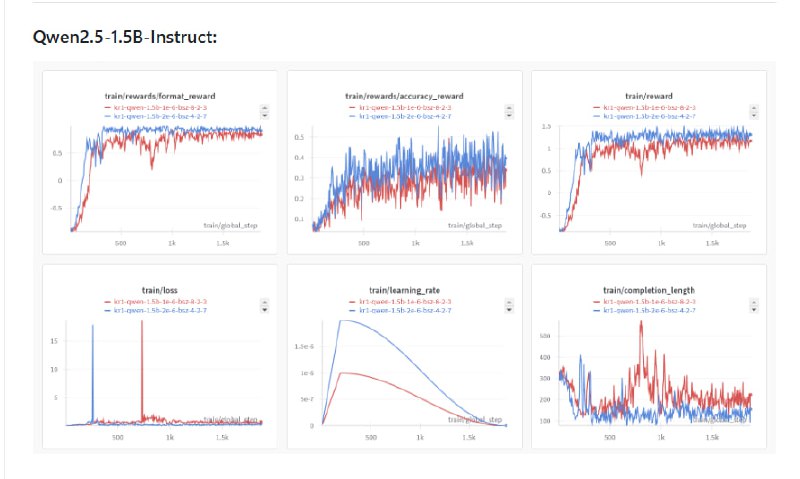Select the Qwen2.5-1.5B-Instruct heading
This screenshot has height=479, width=800.
[126, 37]
